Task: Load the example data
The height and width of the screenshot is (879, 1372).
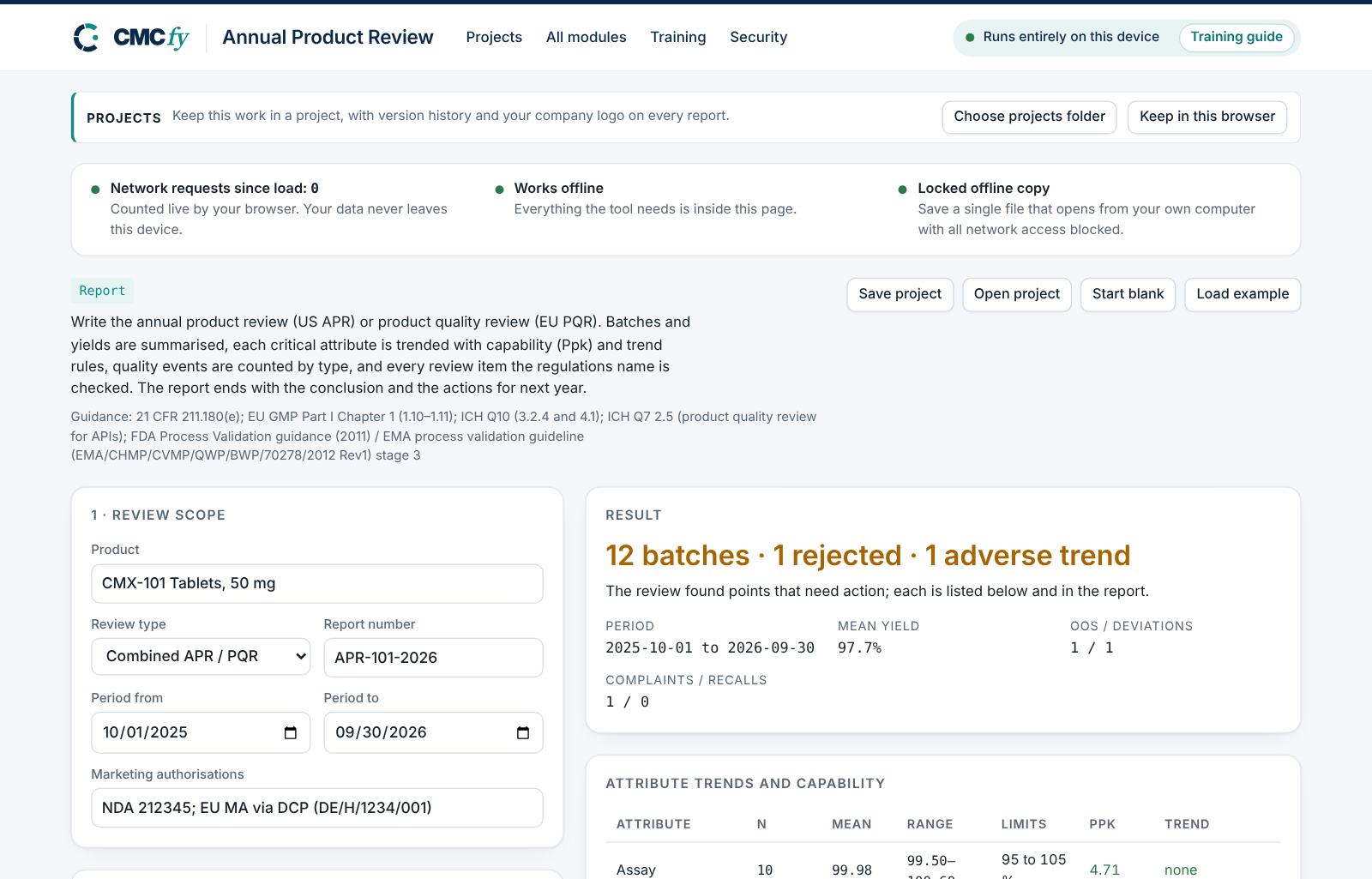Action: (1243, 294)
